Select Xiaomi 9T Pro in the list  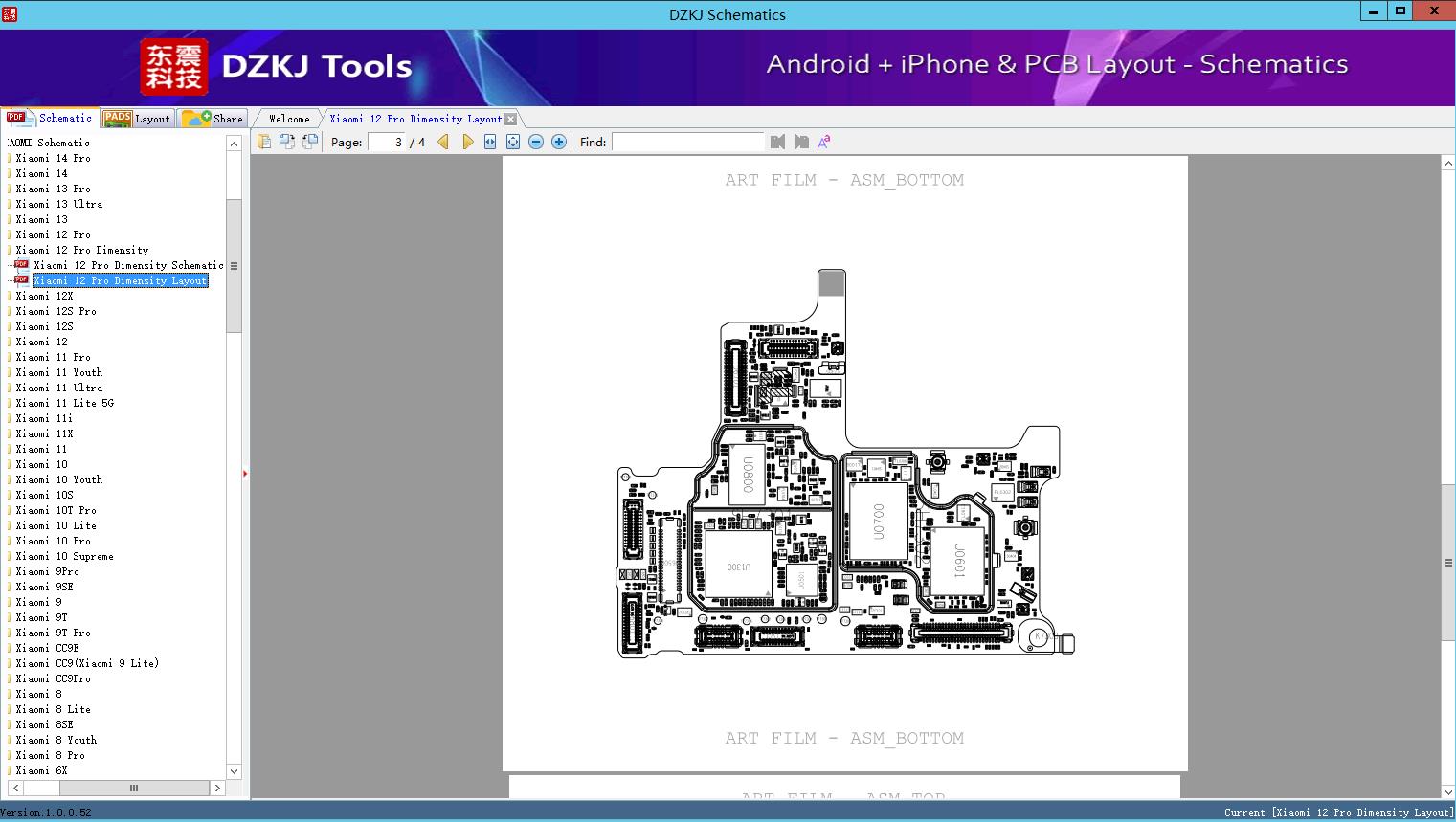(53, 633)
